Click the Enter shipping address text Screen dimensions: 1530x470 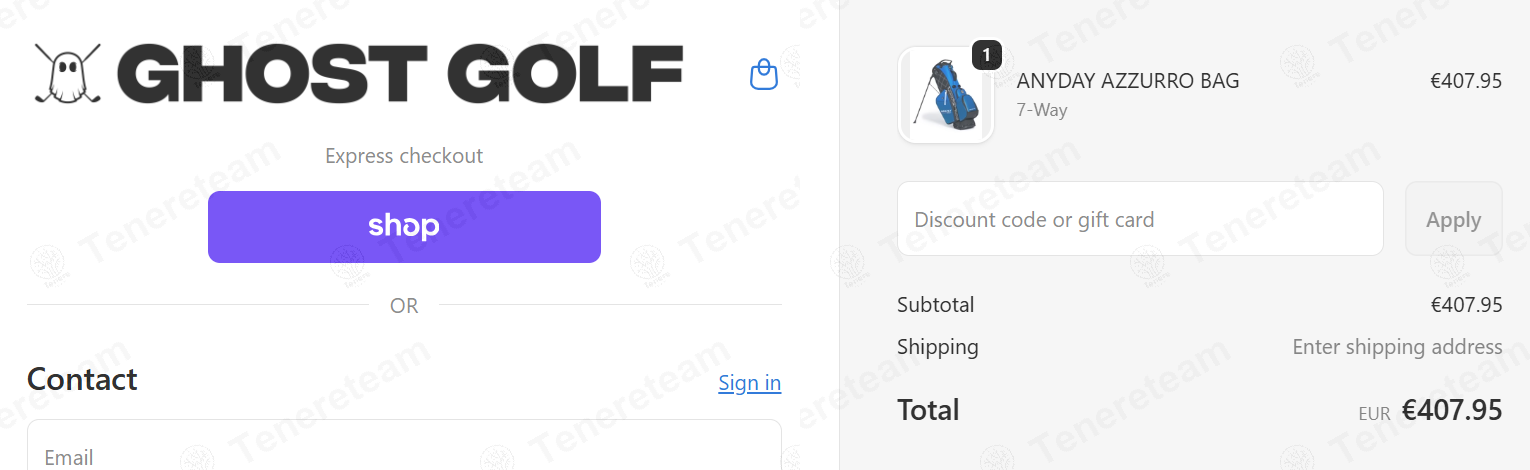[1397, 347]
